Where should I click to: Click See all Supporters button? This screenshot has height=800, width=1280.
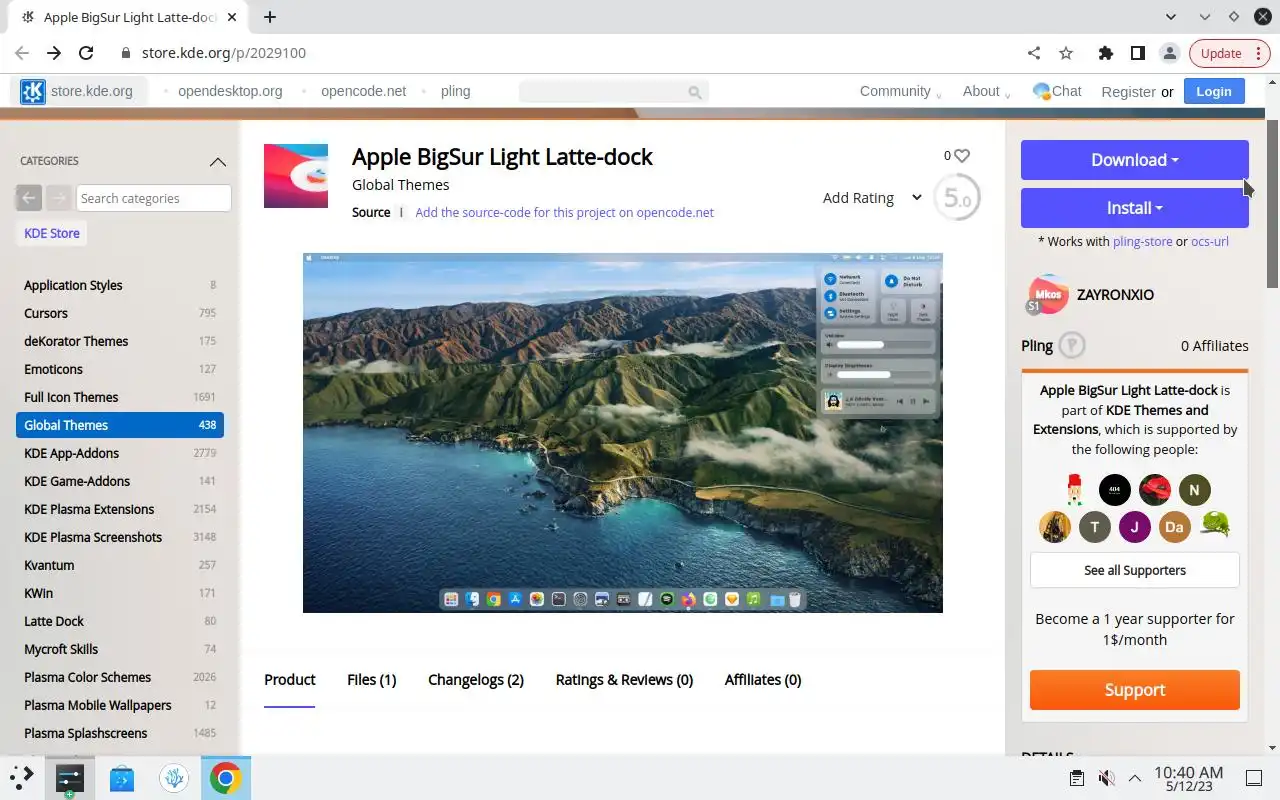1135,570
